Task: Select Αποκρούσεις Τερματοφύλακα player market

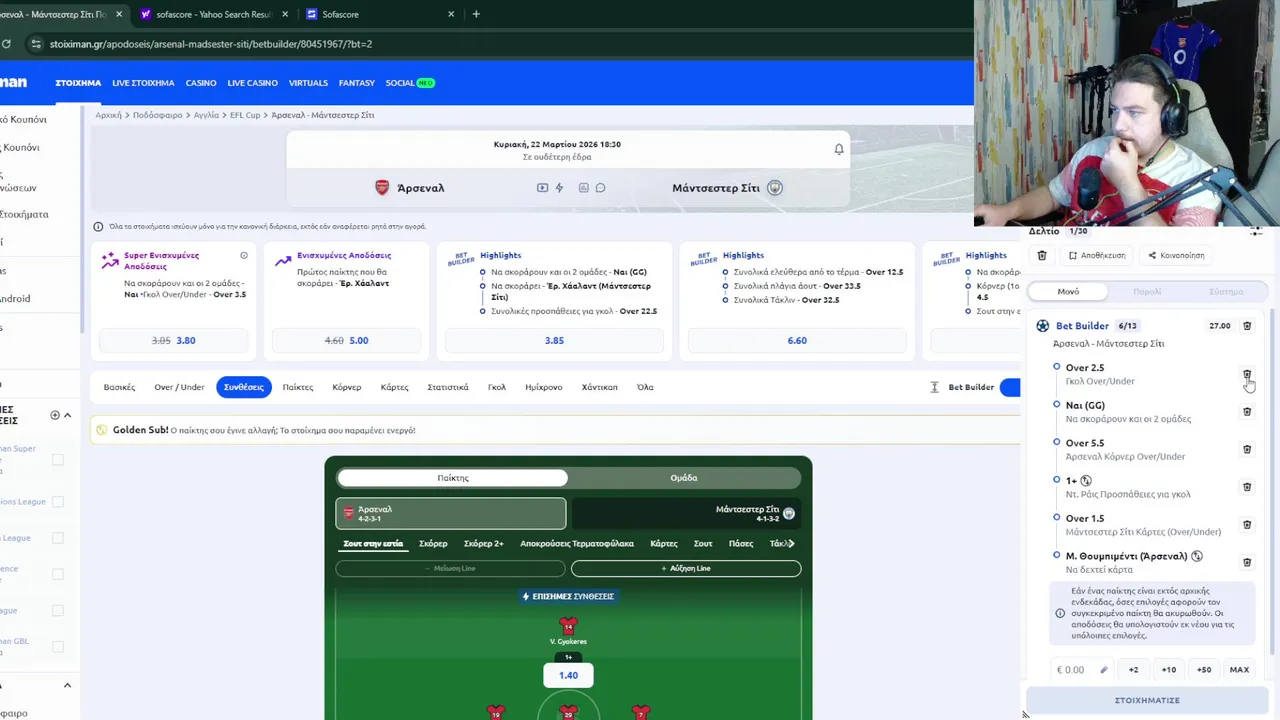Action: [577, 544]
